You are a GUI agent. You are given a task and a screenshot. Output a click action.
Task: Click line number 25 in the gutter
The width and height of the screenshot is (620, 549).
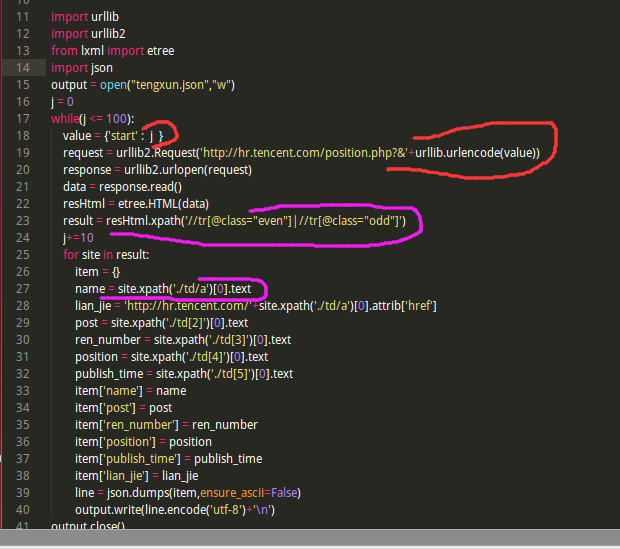(x=23, y=255)
